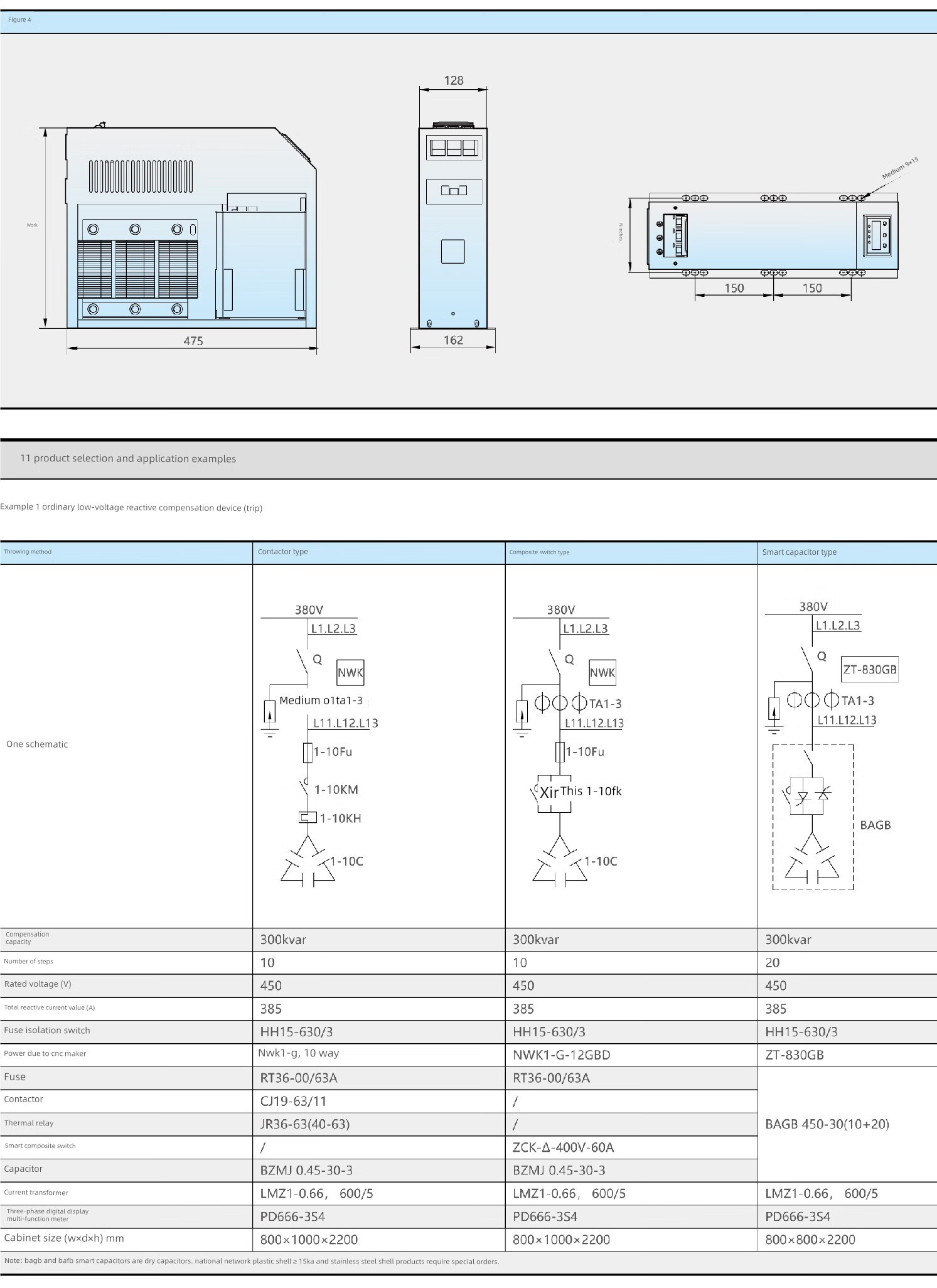937x1288 pixels.
Task: Click the 1-10C capacitor symbol in Contactor schematic
Action: click(308, 863)
